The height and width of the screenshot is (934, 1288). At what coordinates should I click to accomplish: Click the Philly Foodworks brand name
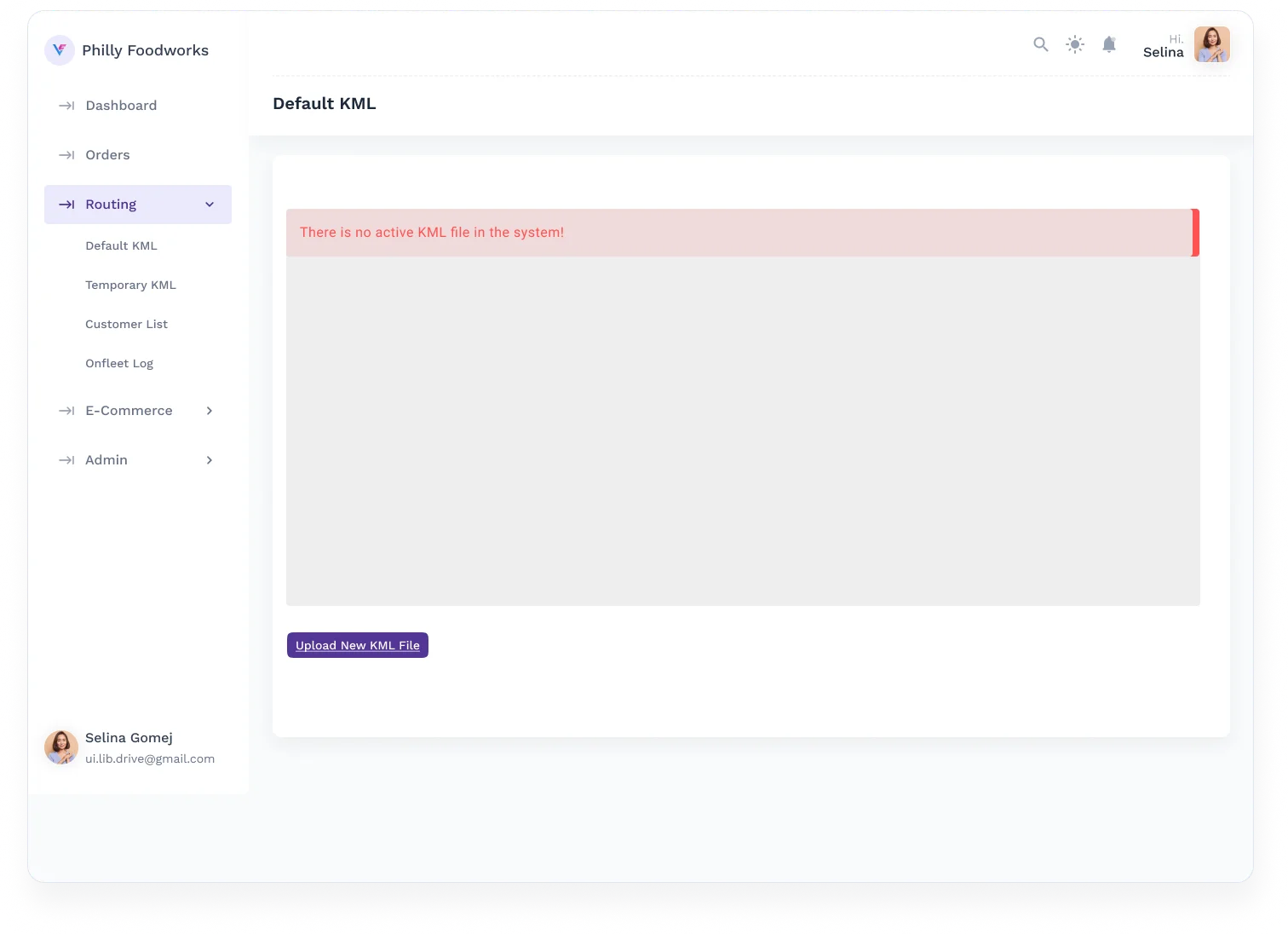pos(145,50)
